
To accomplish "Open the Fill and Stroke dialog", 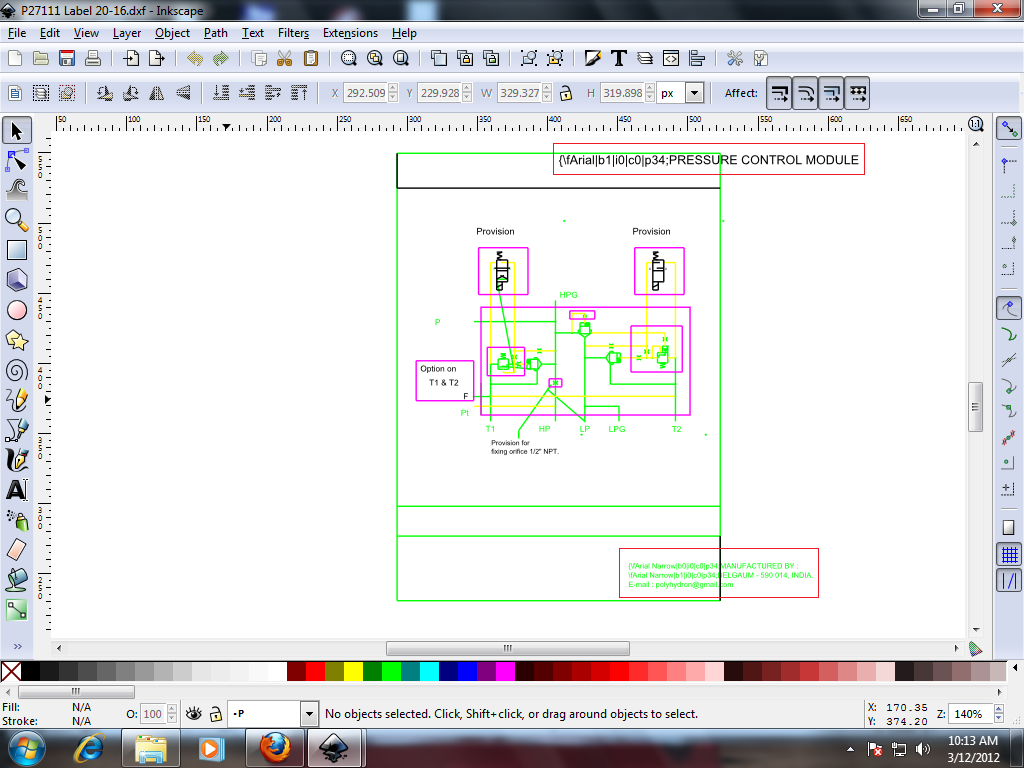I will point(593,57).
